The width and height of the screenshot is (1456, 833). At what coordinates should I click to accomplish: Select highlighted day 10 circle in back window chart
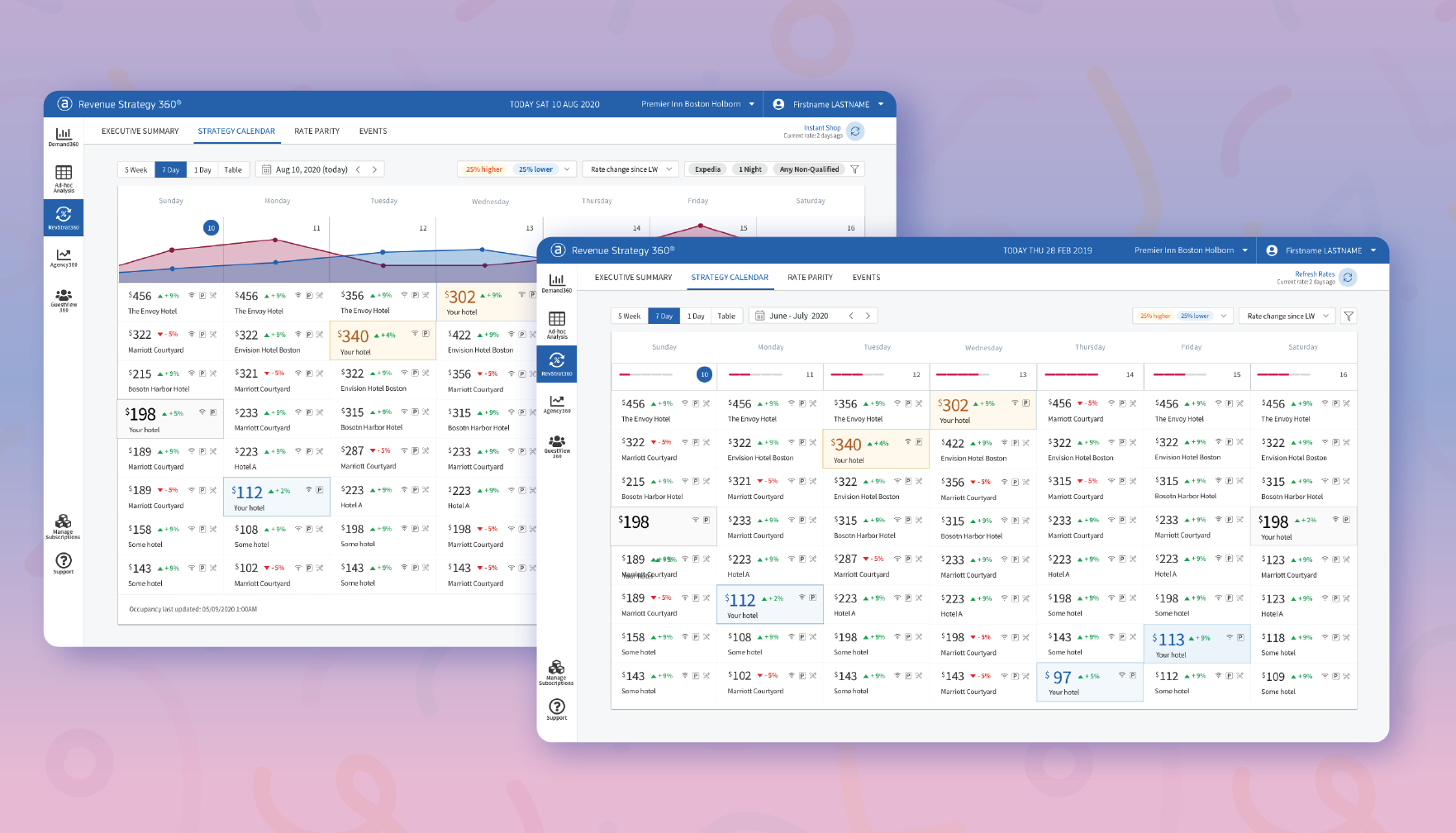click(x=212, y=228)
